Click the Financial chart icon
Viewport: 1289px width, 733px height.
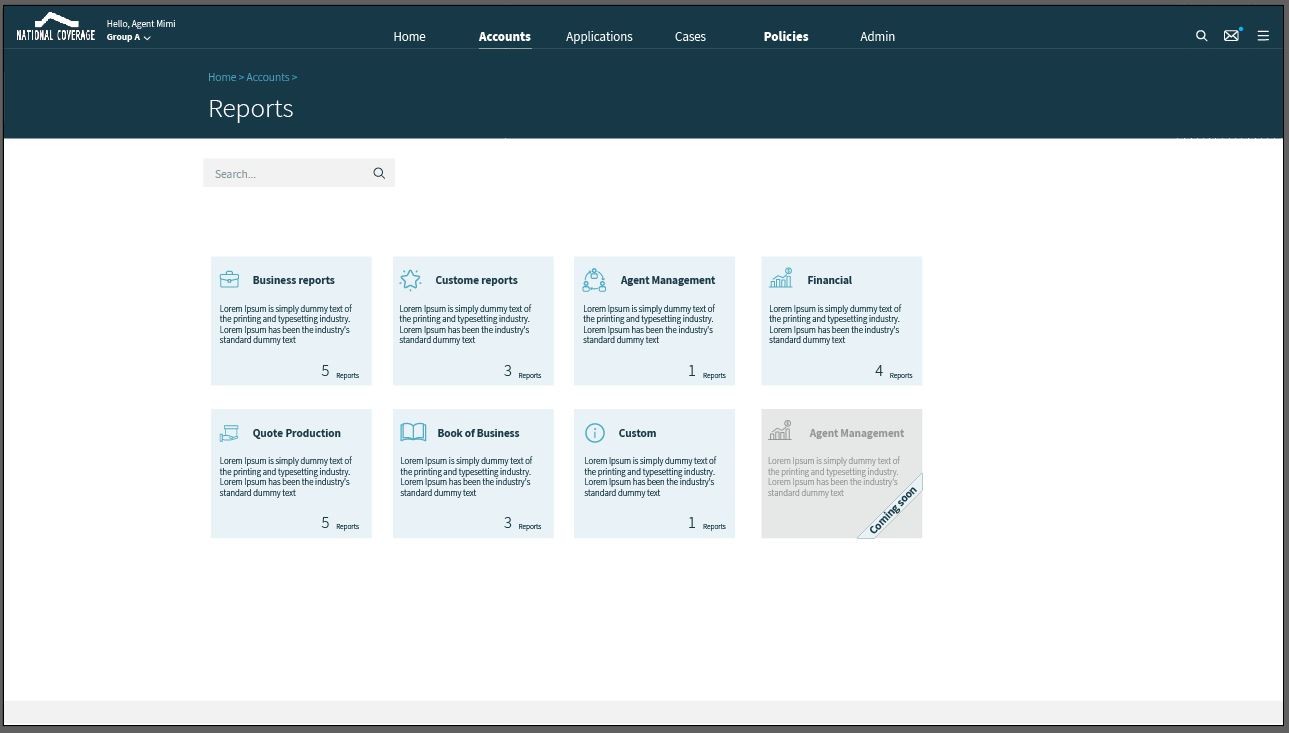pyautogui.click(x=781, y=278)
